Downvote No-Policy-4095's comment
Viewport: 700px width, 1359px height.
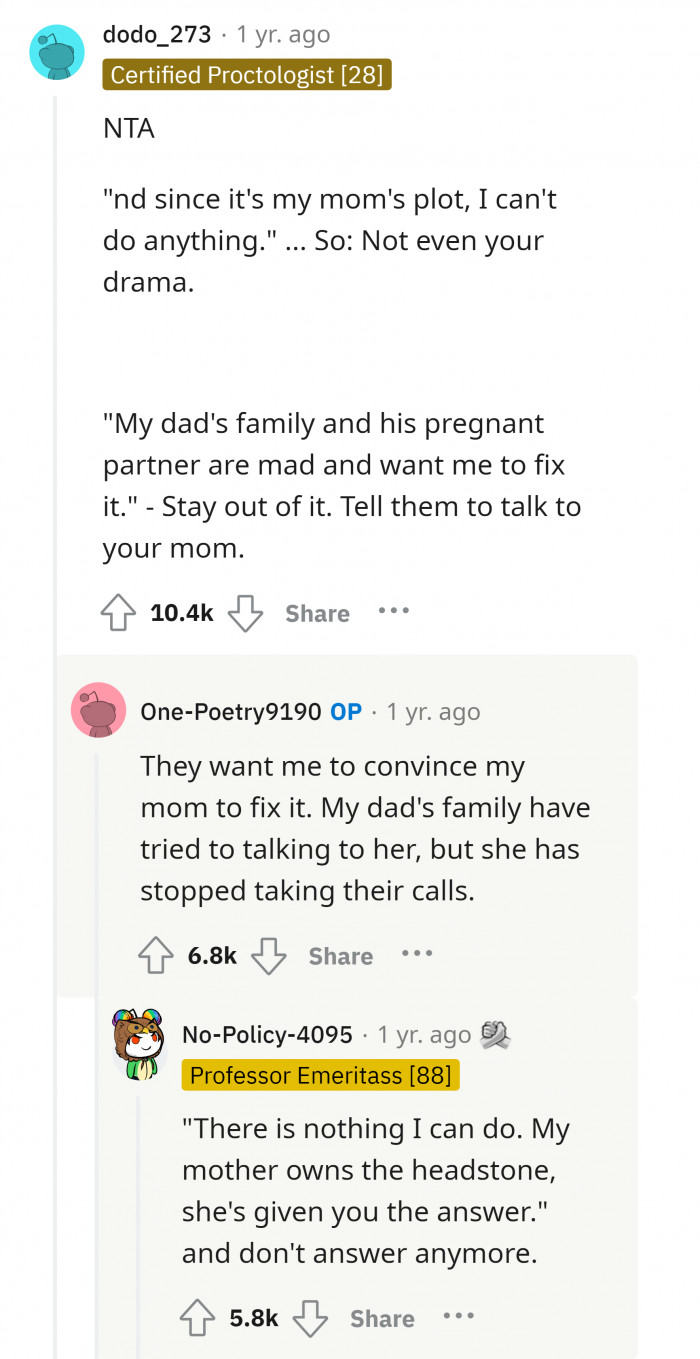coord(310,1318)
